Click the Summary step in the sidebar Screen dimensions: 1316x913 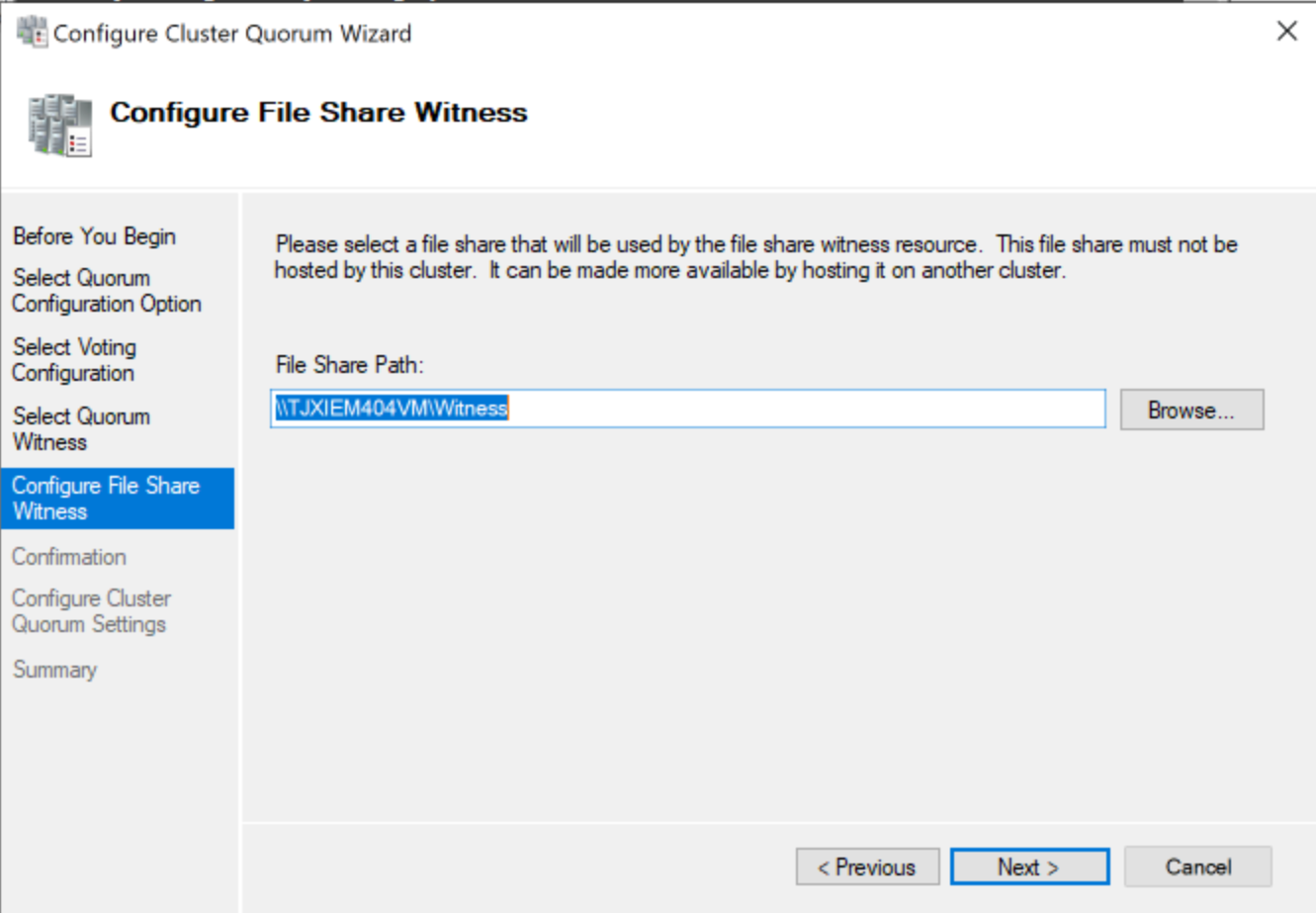tap(55, 670)
